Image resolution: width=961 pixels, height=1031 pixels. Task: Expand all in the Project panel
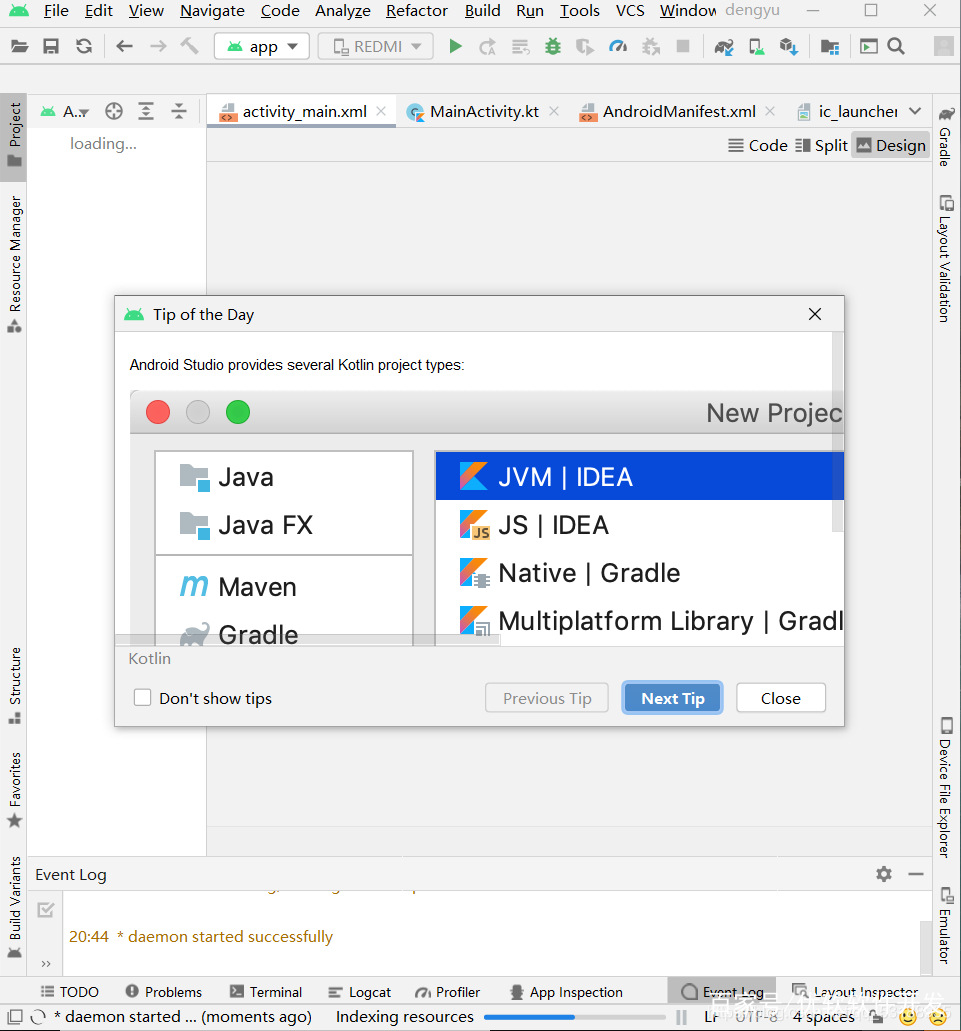click(146, 112)
